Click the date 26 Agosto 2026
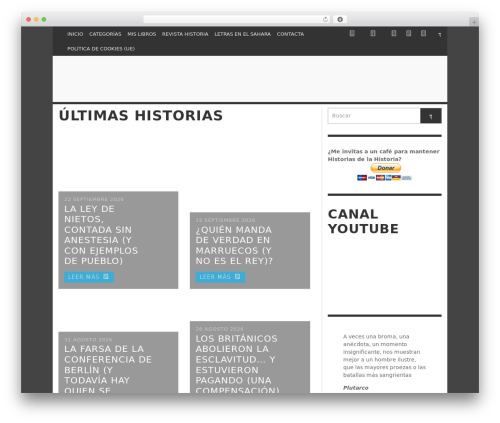 (220, 329)
